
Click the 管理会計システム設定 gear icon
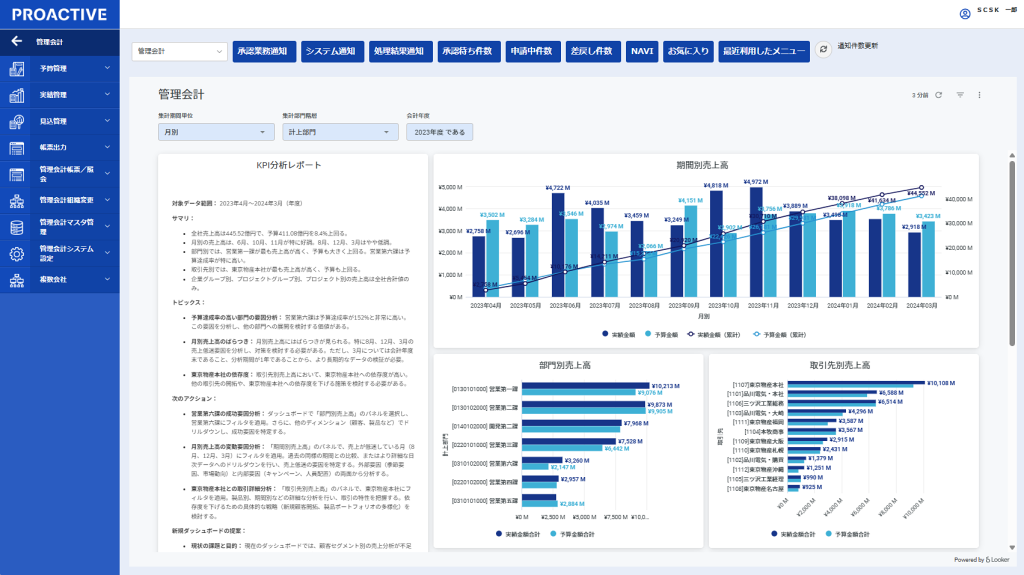(17, 253)
